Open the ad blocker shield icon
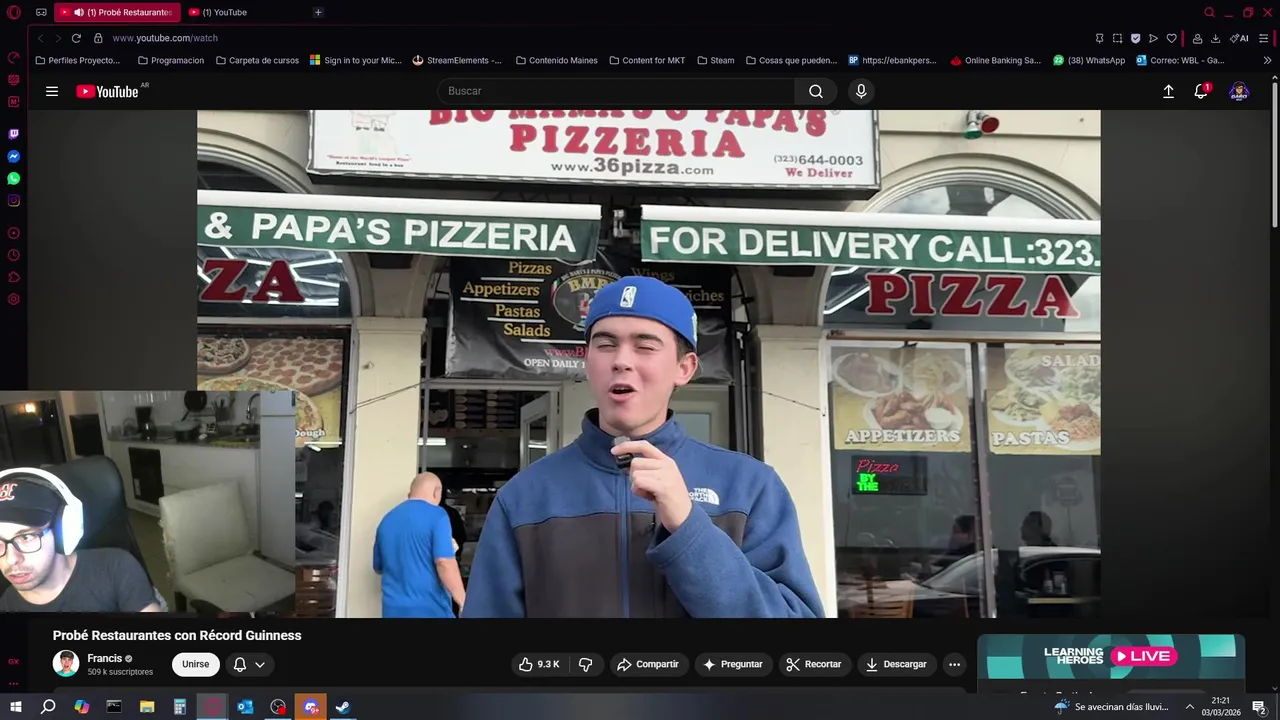Screen dimensions: 1280x720 (x=1135, y=38)
